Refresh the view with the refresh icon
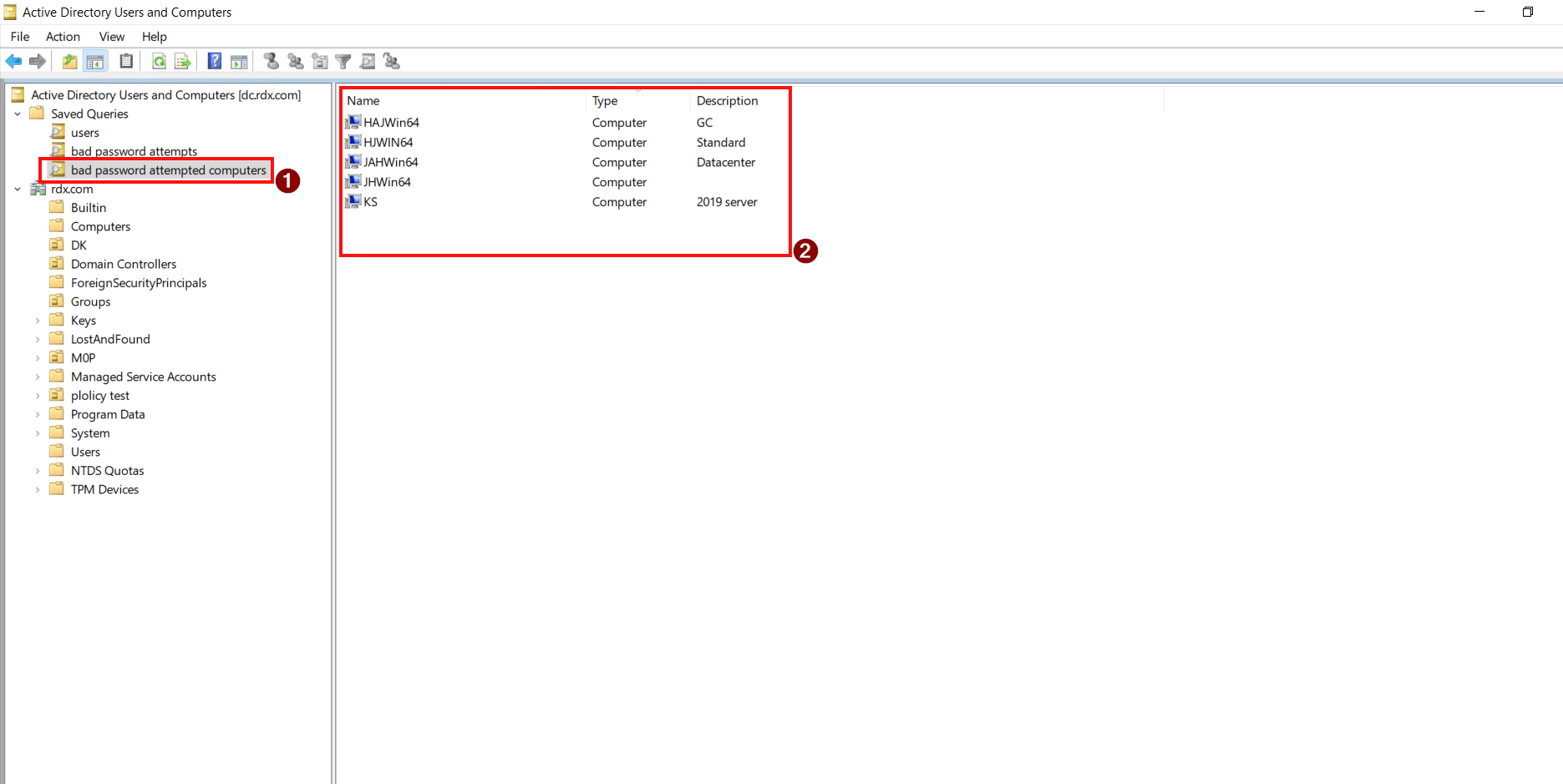This screenshot has width=1563, height=784. (x=159, y=61)
